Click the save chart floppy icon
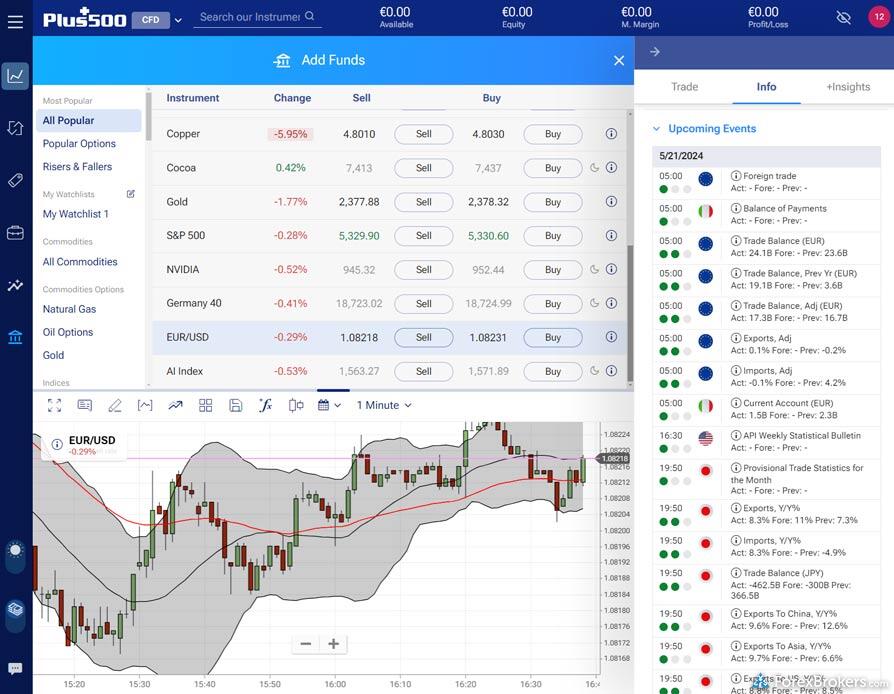The image size is (894, 694). 235,405
